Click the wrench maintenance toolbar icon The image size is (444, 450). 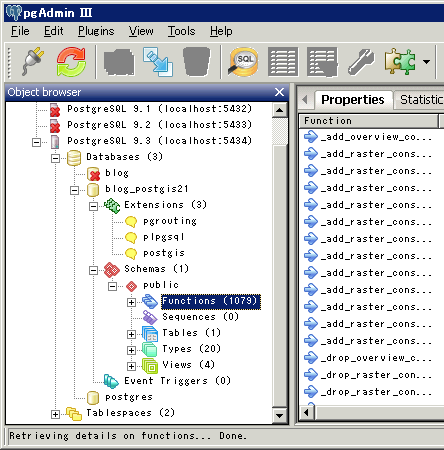point(361,62)
